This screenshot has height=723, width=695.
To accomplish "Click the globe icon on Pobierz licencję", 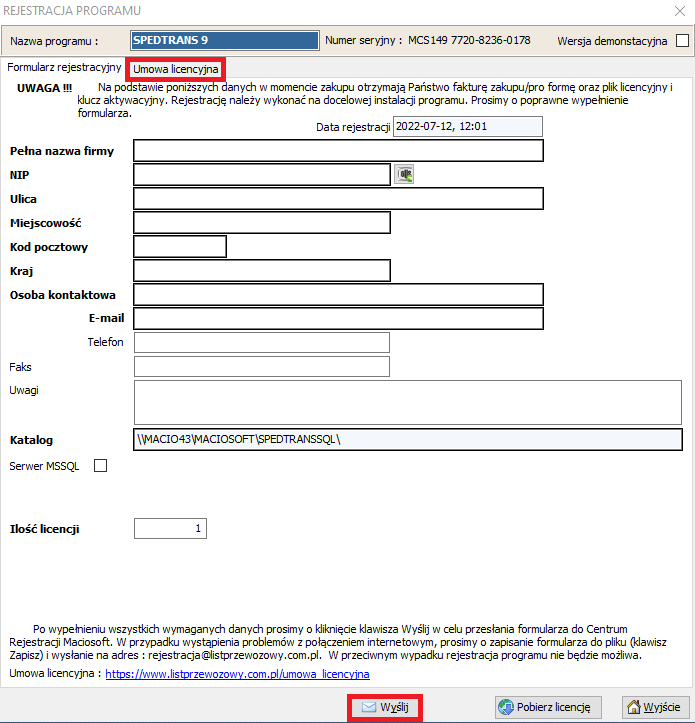I will pyautogui.click(x=506, y=707).
